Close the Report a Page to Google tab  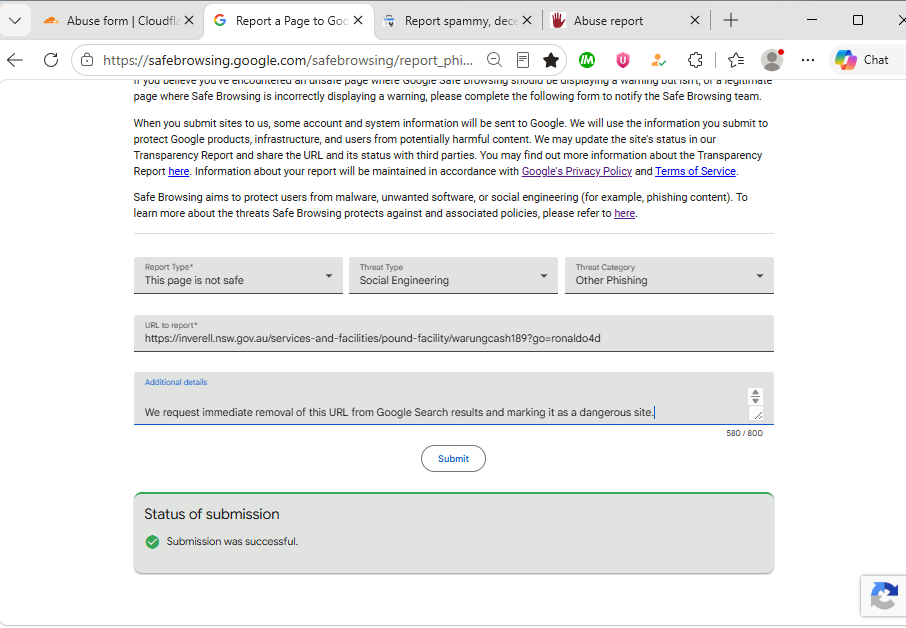point(358,20)
